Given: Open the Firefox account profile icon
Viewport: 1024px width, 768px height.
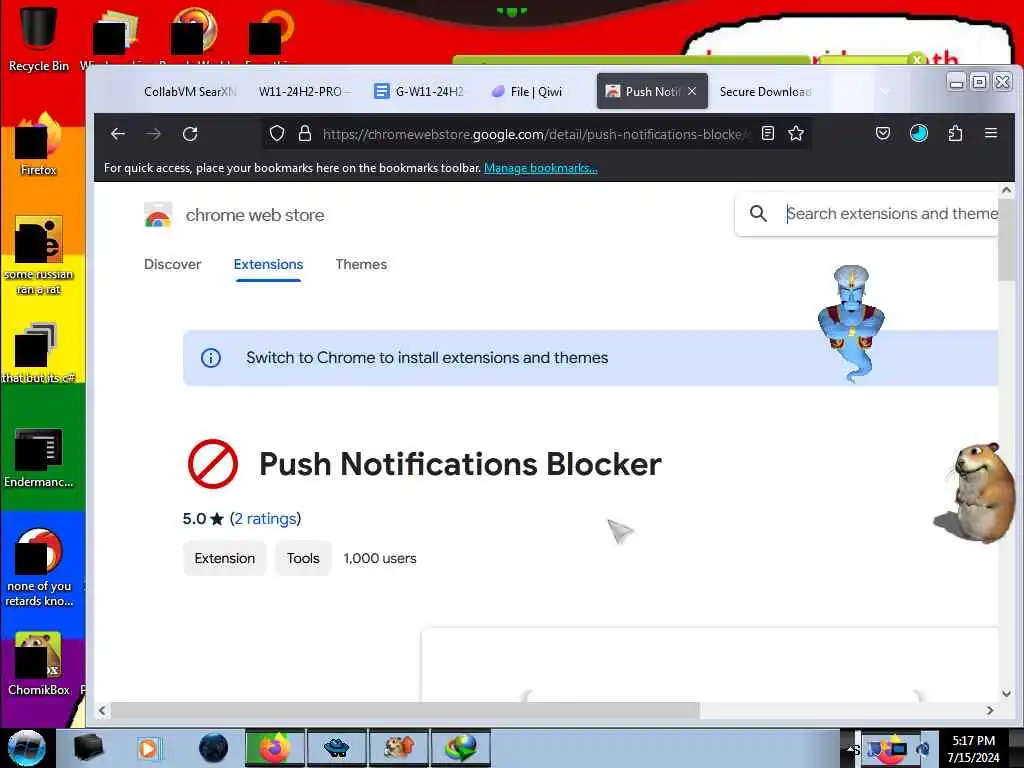Looking at the screenshot, I should pos(919,134).
